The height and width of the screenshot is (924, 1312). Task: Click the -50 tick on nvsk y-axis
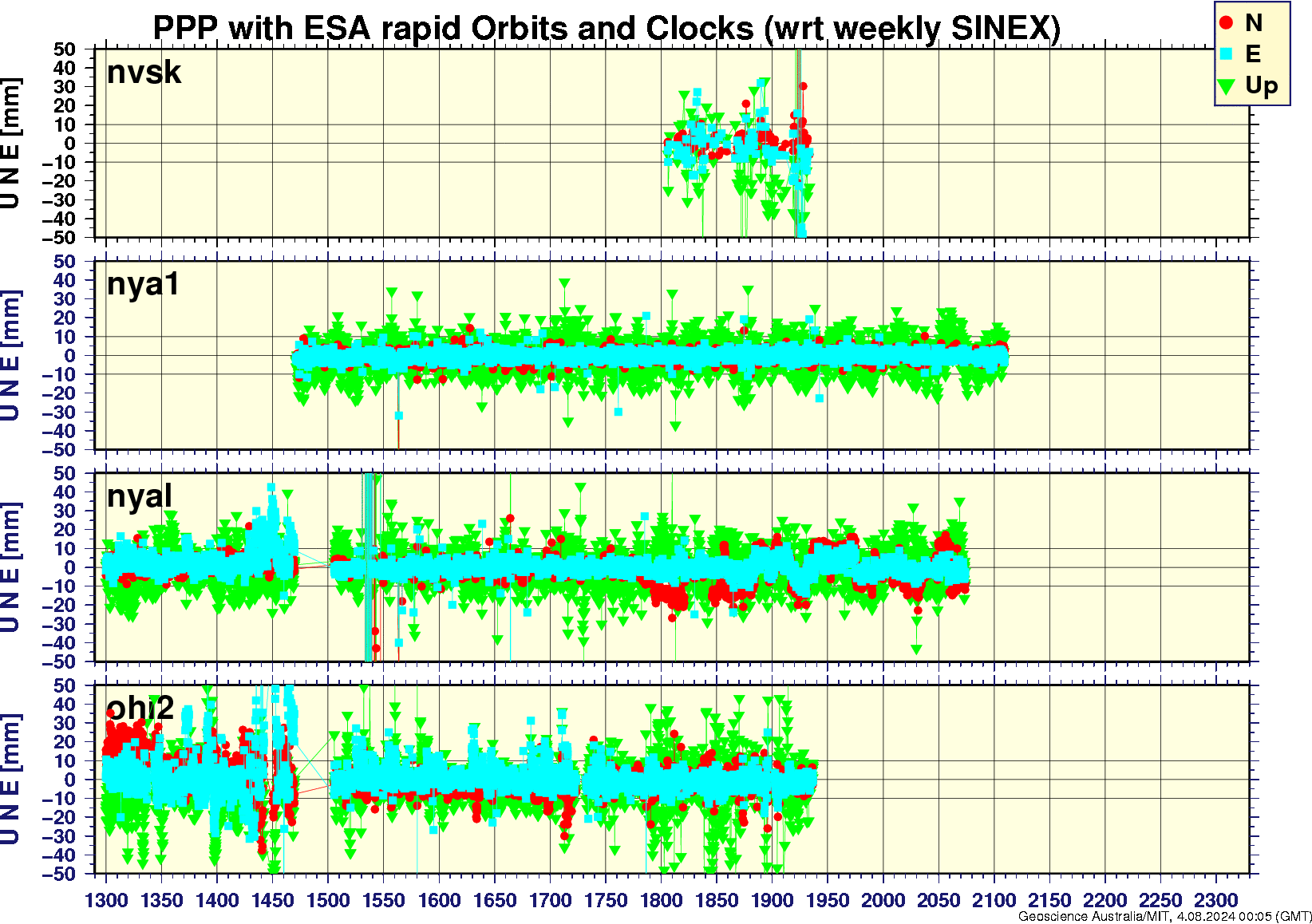tap(59, 237)
